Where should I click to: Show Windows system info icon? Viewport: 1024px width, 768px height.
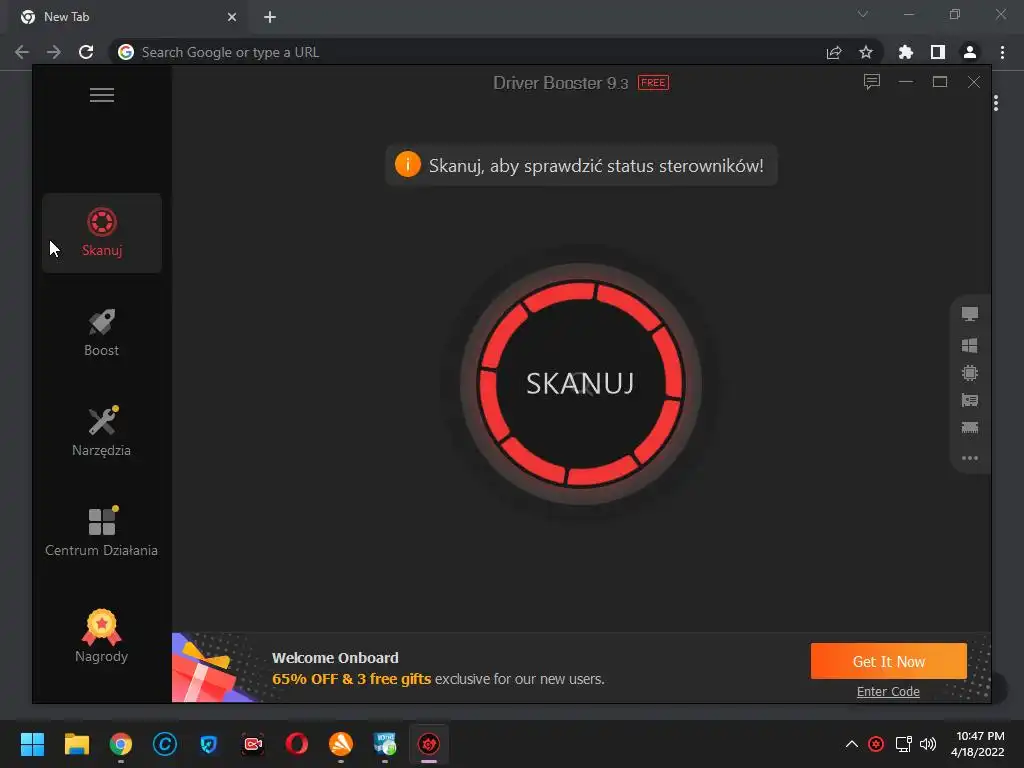970,345
